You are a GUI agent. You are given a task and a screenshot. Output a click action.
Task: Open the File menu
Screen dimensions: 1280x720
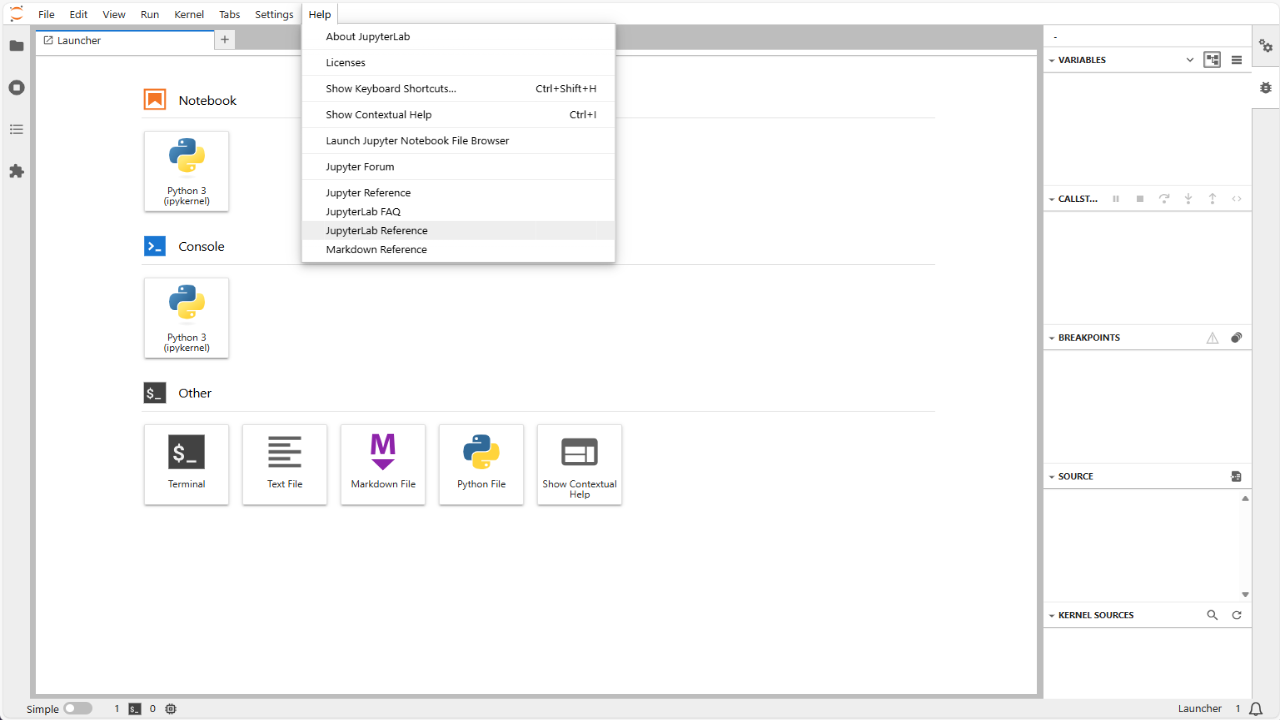pos(46,14)
